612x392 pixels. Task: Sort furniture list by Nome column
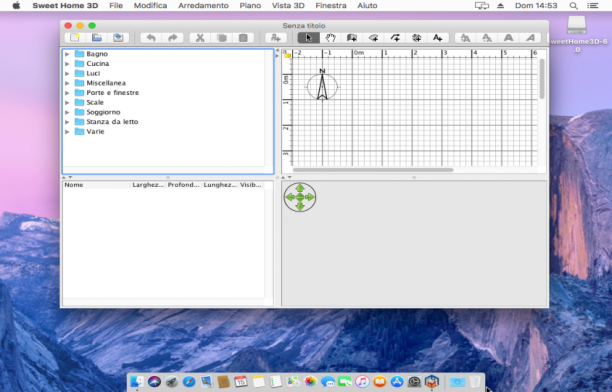click(96, 185)
